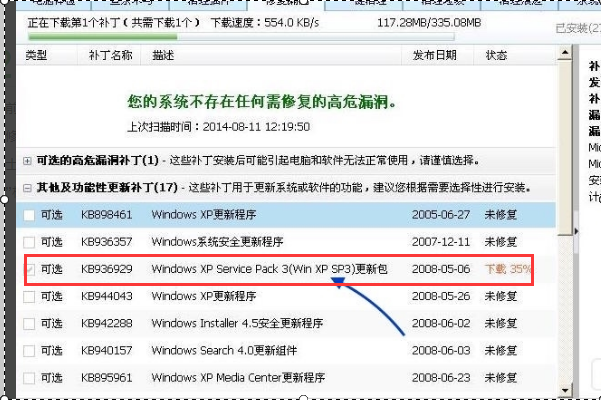Click the scrollbar down arrow

565,390
